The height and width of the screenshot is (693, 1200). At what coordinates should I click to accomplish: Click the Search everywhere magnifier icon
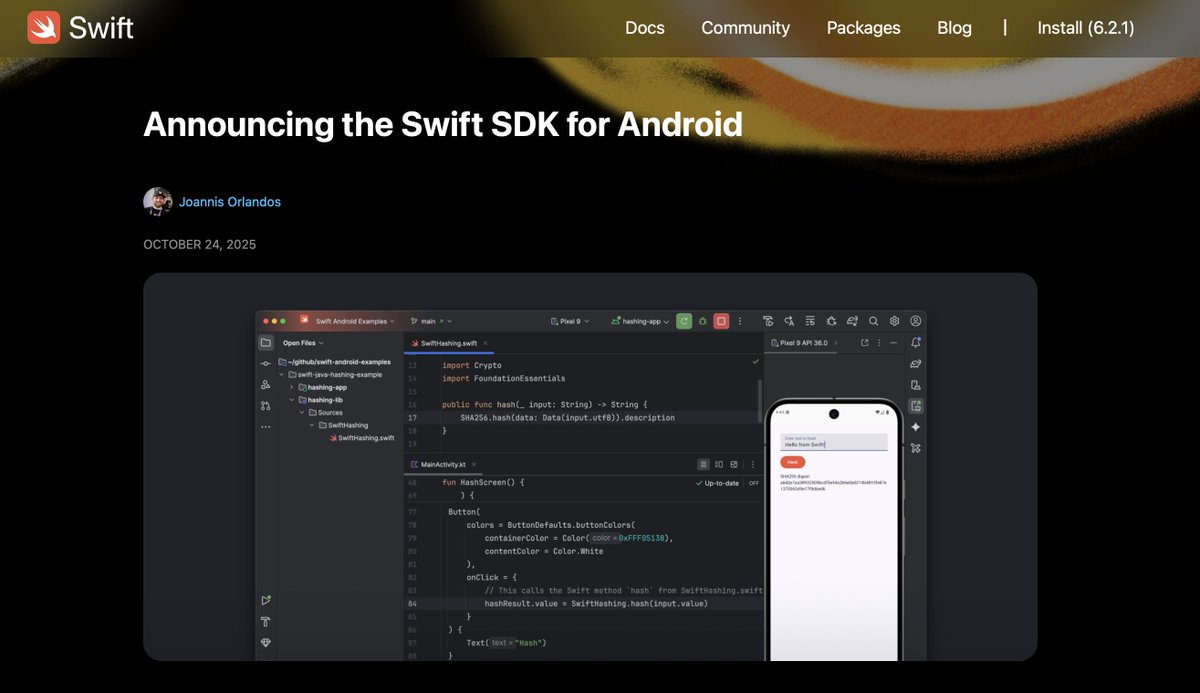[x=873, y=321]
